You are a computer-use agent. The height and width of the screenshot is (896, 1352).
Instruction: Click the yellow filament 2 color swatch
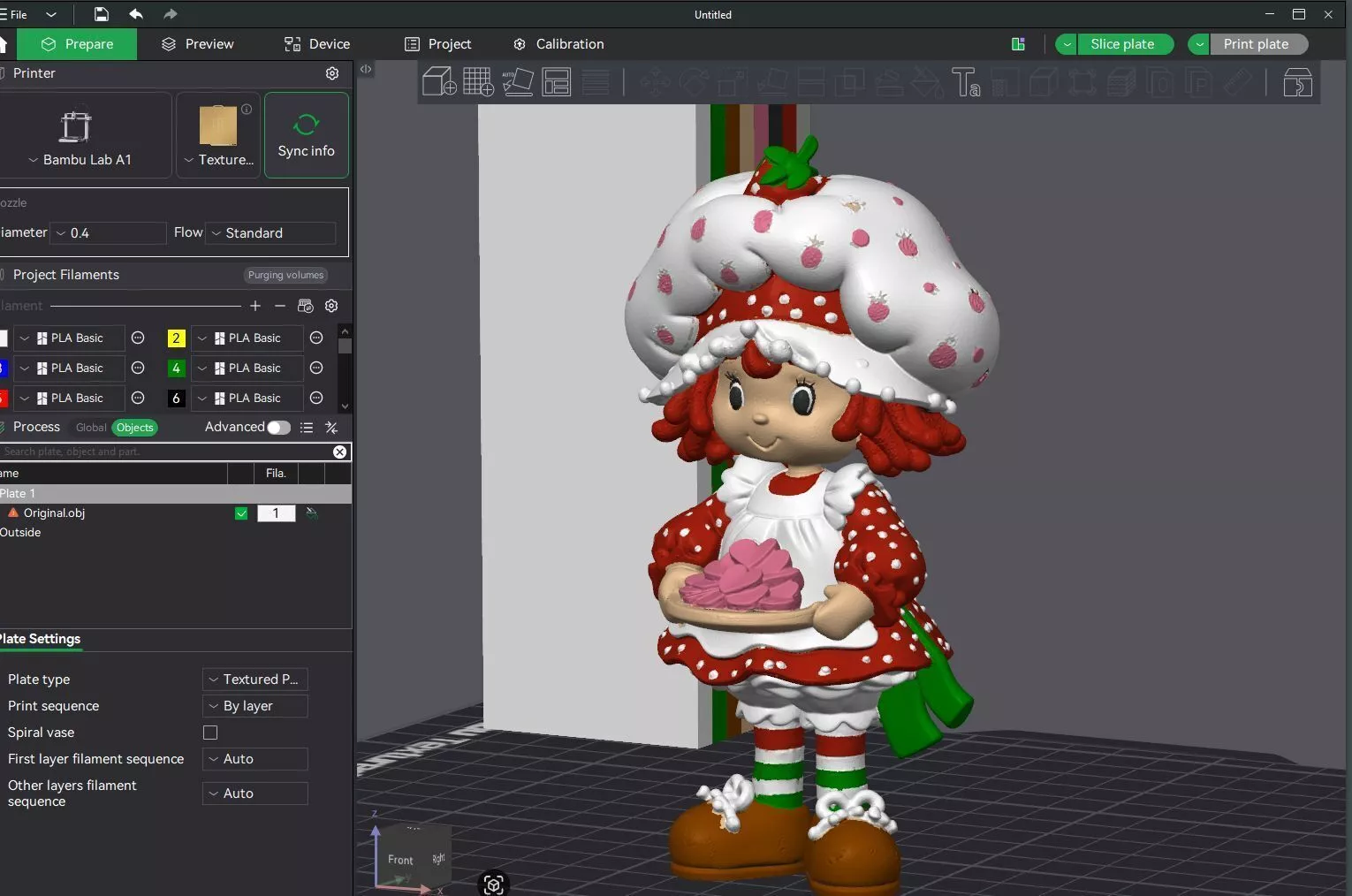click(x=176, y=338)
